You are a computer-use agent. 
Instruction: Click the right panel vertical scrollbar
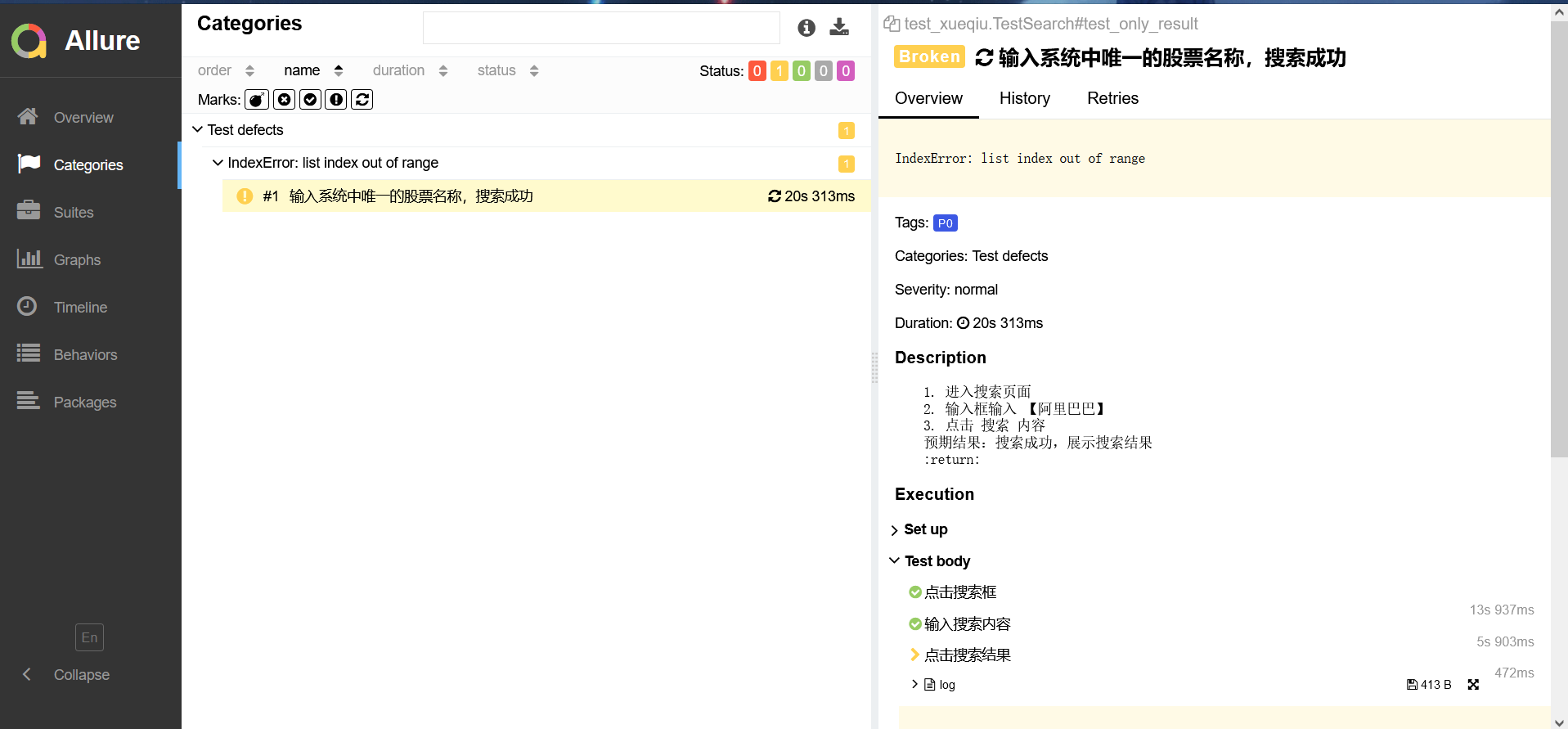point(1559,239)
